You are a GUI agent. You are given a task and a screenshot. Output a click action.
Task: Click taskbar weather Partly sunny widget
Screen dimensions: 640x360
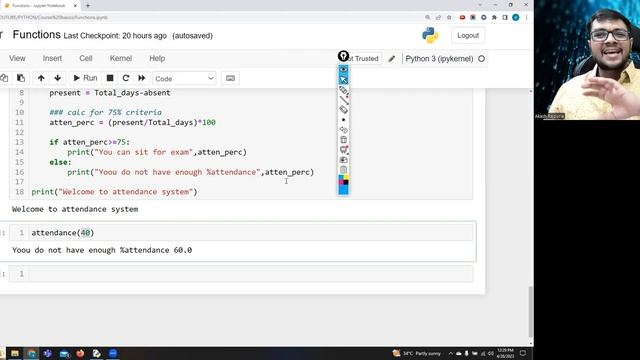click(x=417, y=353)
